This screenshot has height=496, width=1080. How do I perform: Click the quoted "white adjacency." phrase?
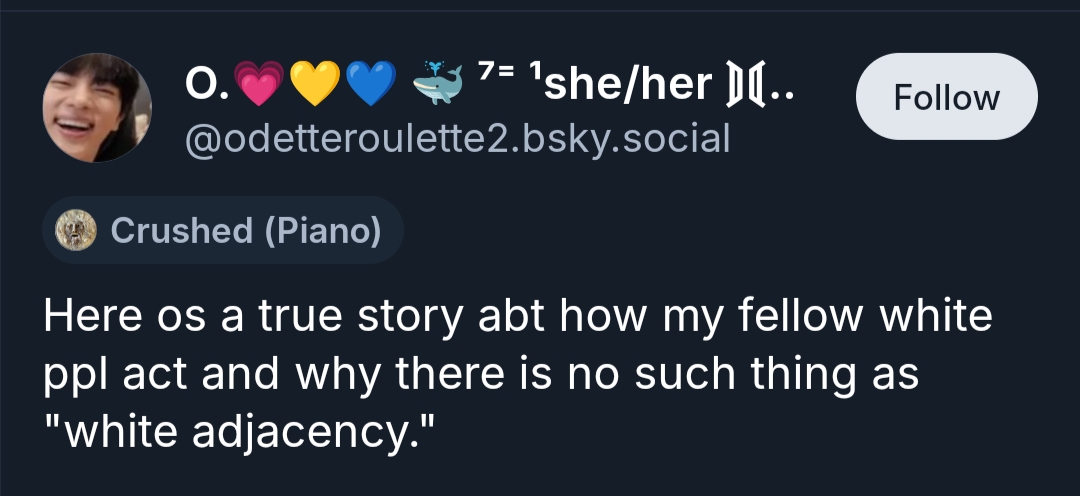pyautogui.click(x=240, y=434)
